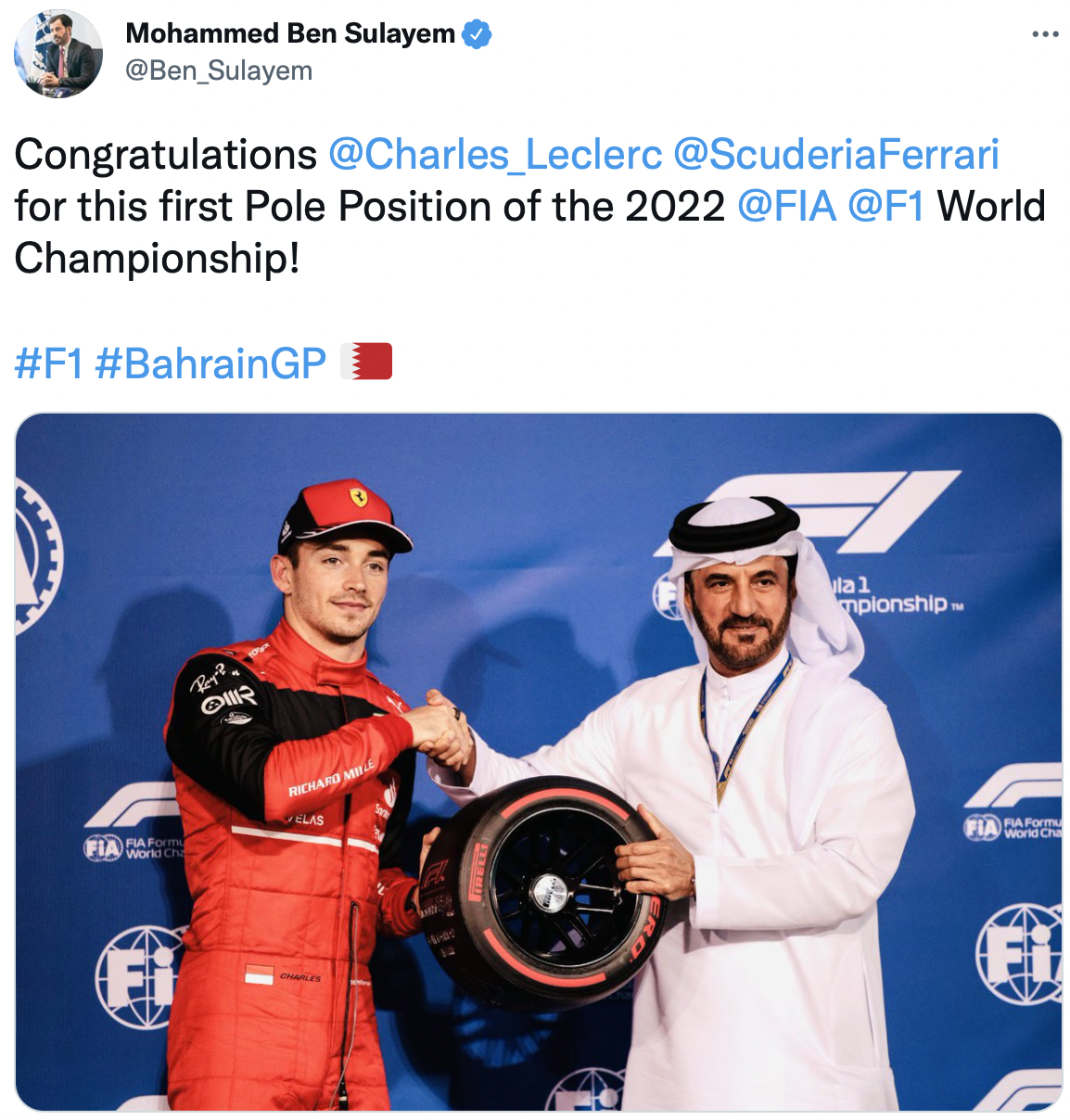
Task: Browse the #BahrainGP hashtag
Action: pos(210,363)
